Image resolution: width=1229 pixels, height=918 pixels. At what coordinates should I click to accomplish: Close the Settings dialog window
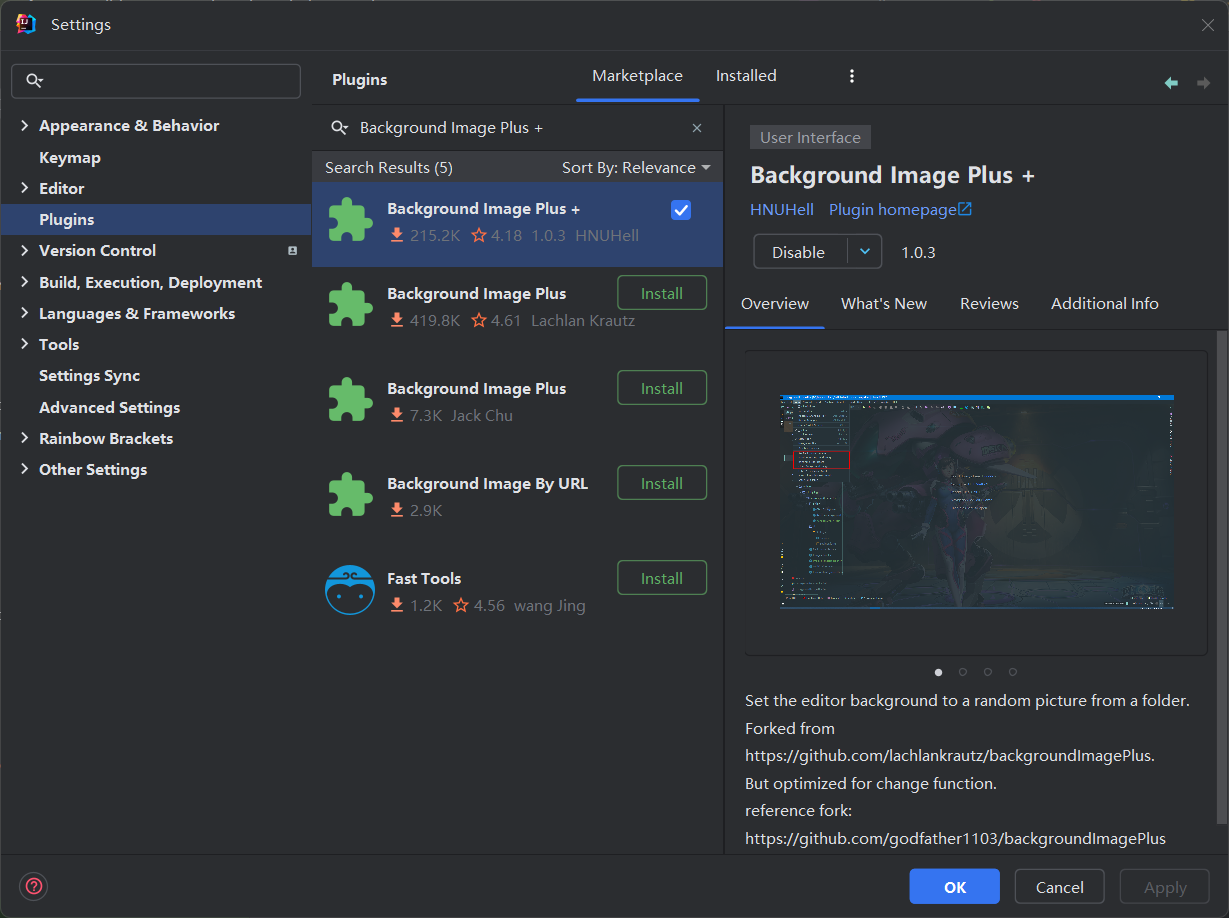click(x=1208, y=25)
